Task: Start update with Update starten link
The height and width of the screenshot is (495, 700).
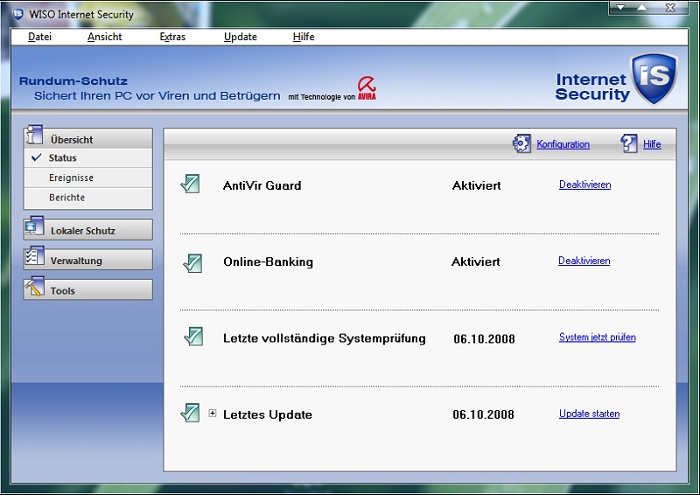Action: [589, 413]
